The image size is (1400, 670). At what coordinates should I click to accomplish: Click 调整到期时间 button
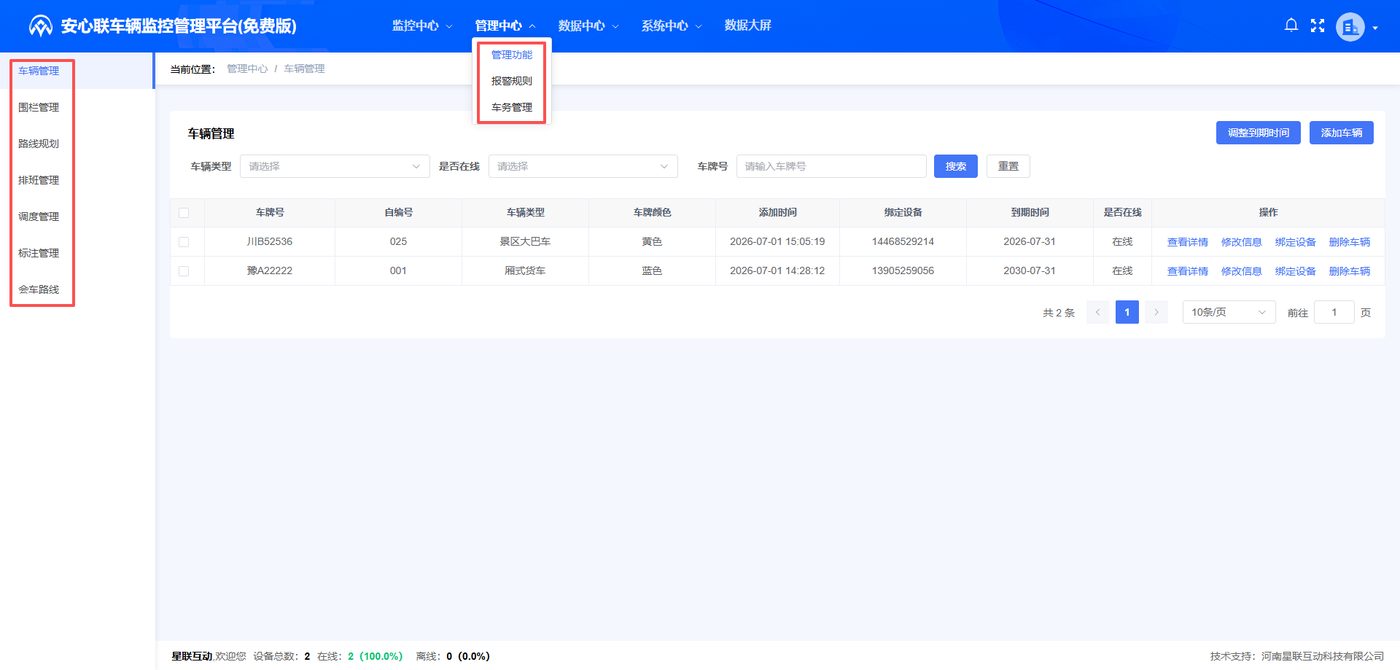pyautogui.click(x=1258, y=133)
